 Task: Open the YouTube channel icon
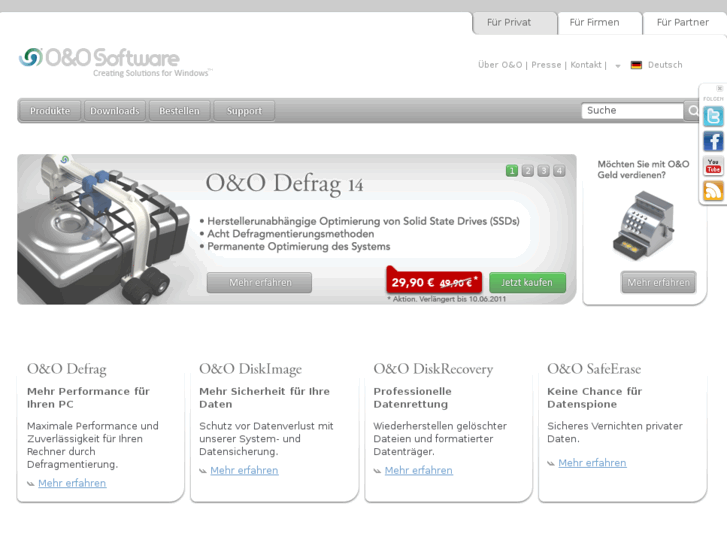point(713,166)
